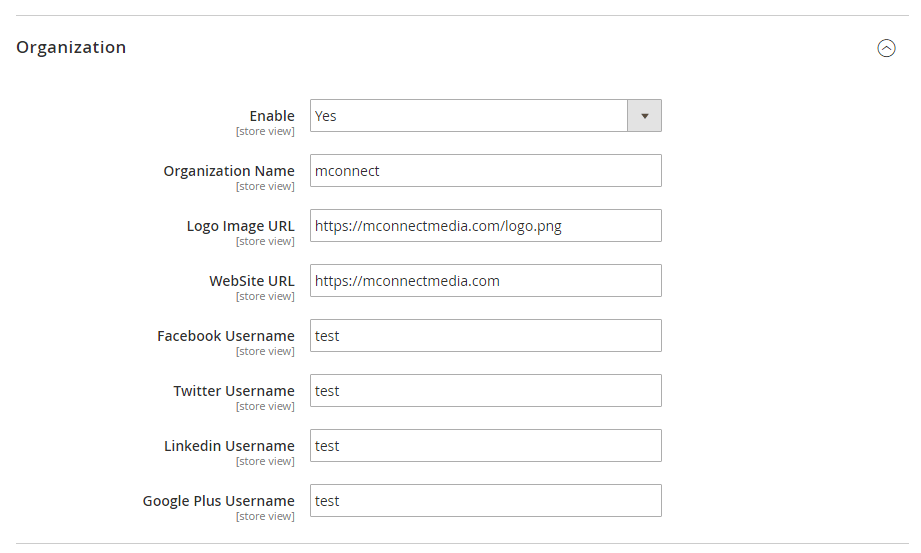Click the Twitter Username label
The height and width of the screenshot is (553, 921).
click(234, 391)
